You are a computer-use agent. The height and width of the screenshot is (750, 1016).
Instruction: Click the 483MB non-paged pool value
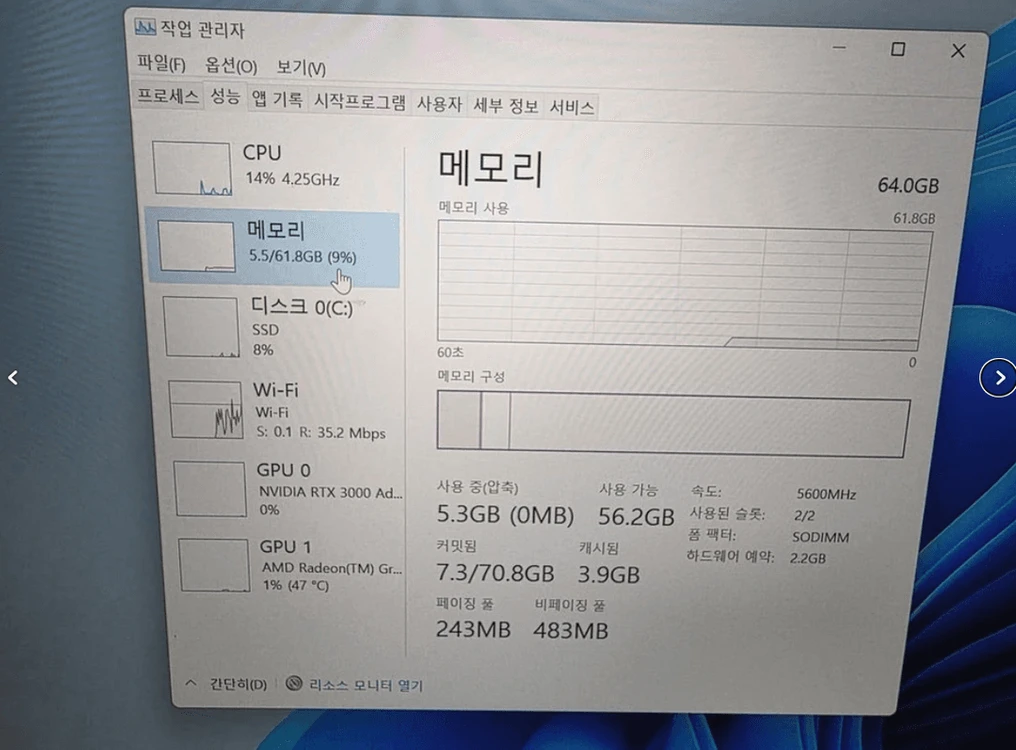(x=570, y=631)
